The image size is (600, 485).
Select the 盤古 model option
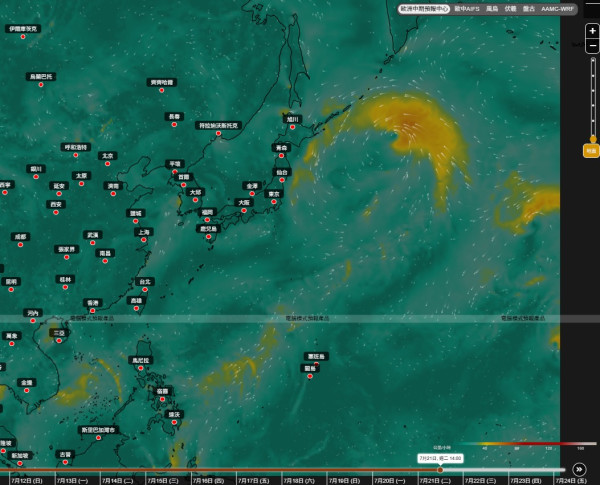(529, 9)
